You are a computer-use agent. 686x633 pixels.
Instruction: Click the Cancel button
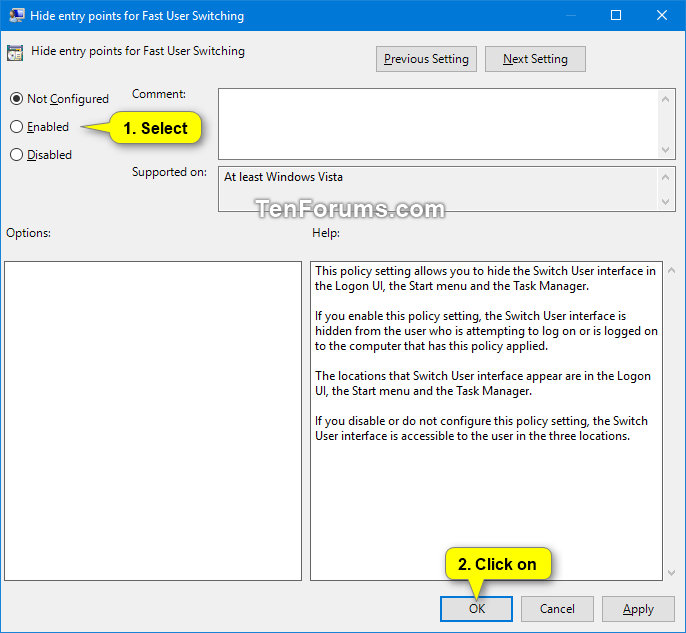(557, 609)
